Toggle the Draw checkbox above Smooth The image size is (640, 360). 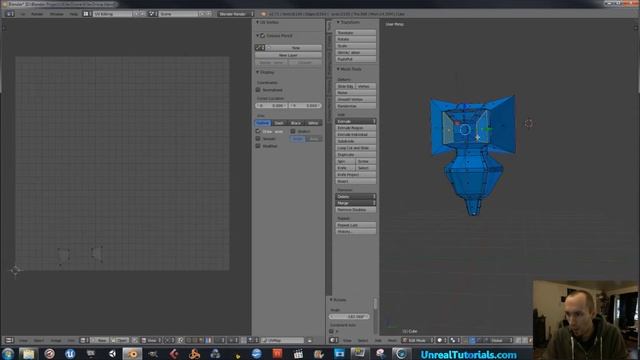coord(258,131)
